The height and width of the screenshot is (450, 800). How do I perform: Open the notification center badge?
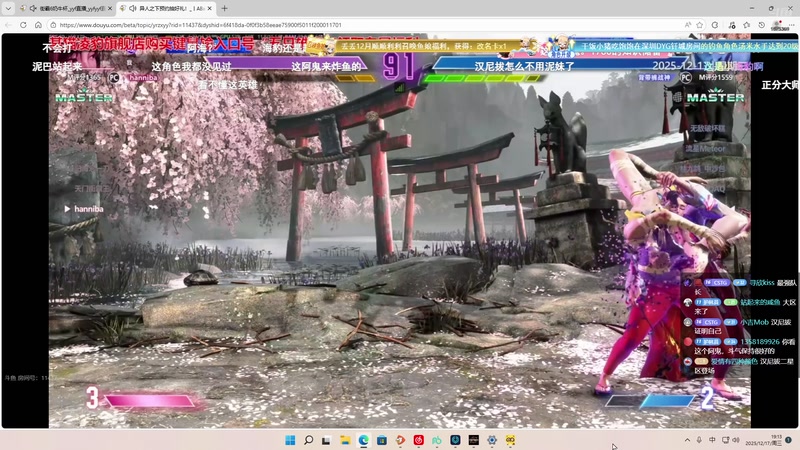(788, 440)
